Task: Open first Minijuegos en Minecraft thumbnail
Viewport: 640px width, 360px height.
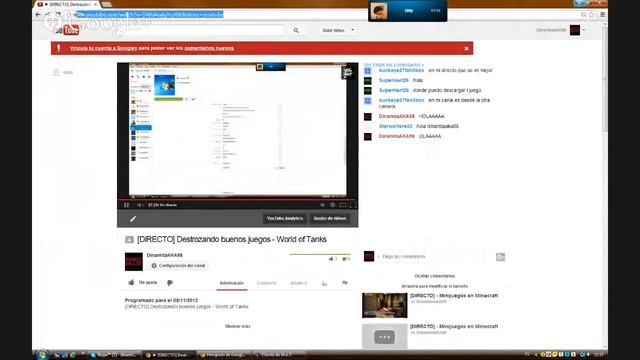Action: tap(384, 305)
